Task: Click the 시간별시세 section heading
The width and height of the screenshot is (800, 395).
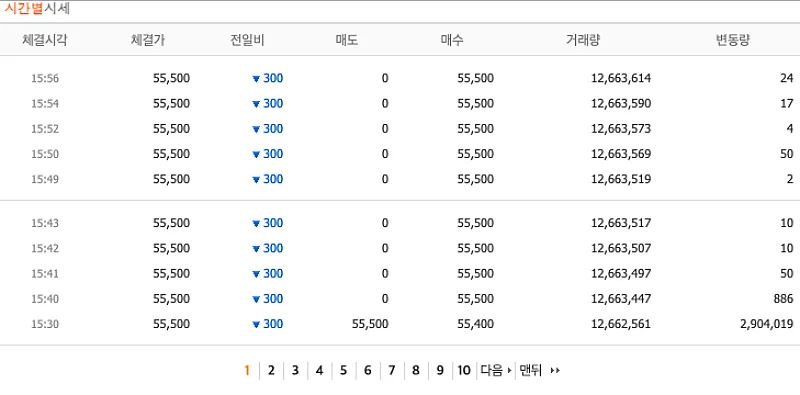Action: [x=37, y=9]
